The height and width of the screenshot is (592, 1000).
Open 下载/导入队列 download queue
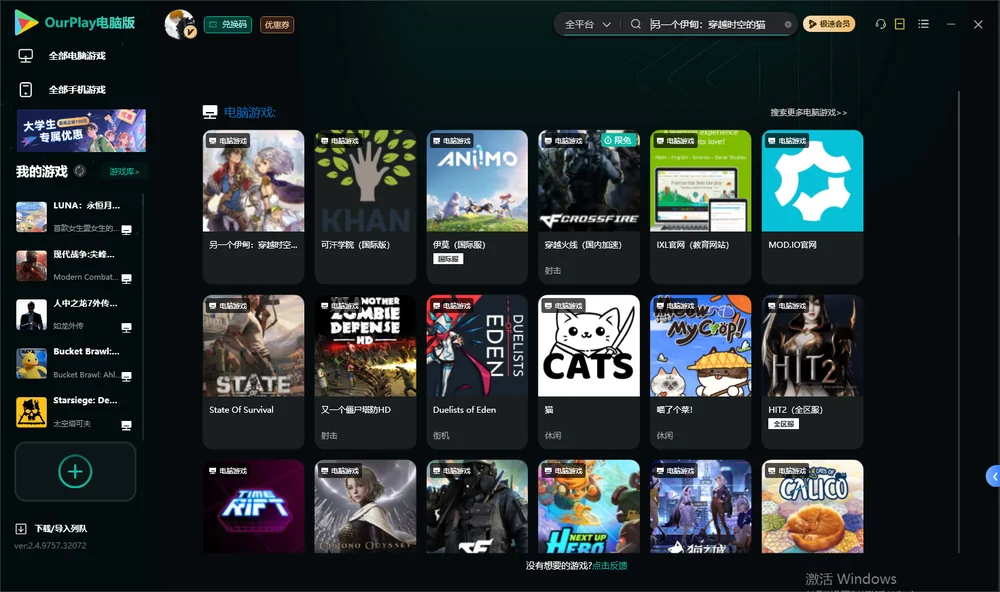tap(52, 528)
